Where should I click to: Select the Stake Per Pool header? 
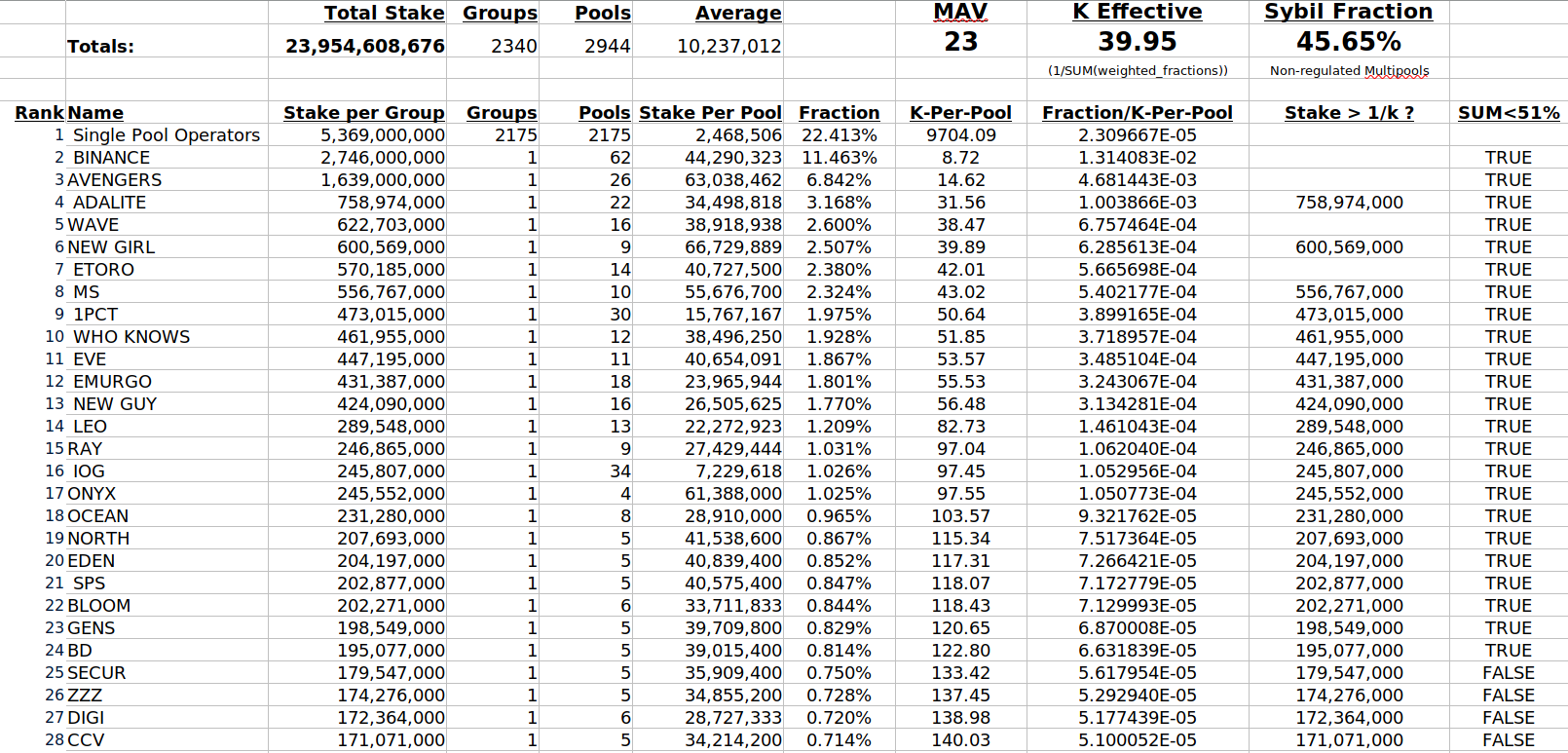click(x=710, y=113)
